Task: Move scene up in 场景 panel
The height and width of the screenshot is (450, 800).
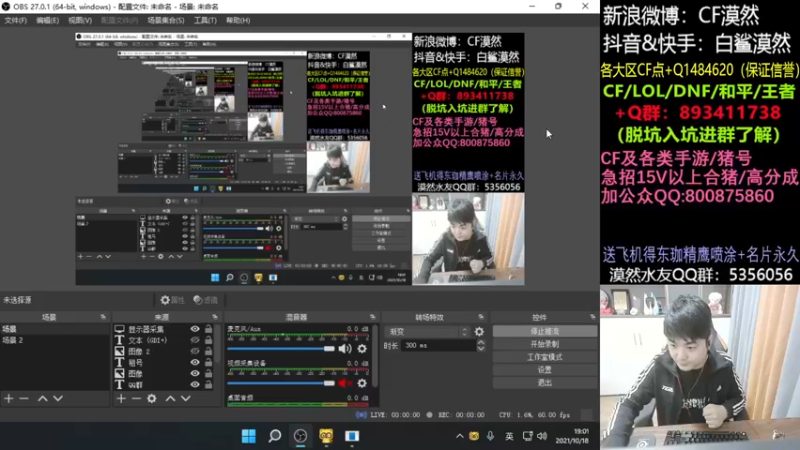Action: (x=43, y=398)
